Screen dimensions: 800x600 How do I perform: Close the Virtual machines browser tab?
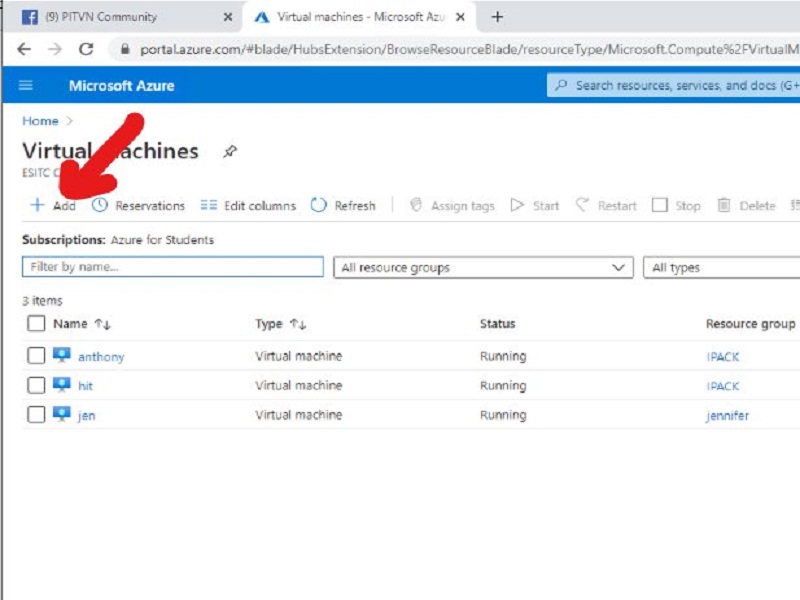(x=460, y=17)
